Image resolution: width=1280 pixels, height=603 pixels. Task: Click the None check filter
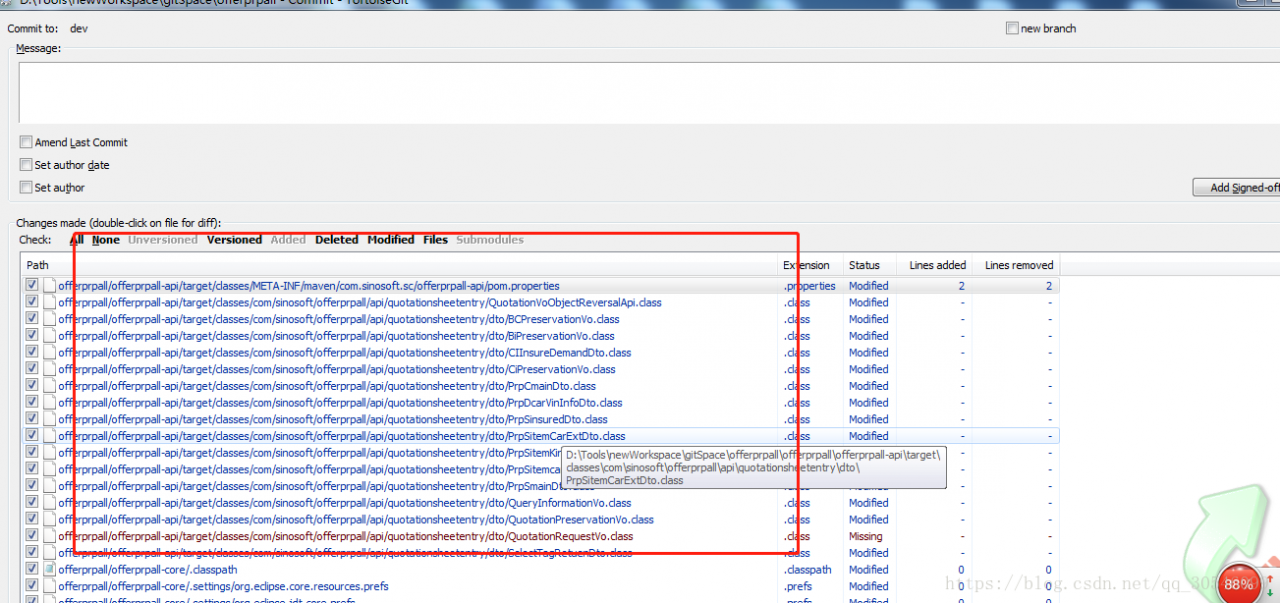[x=106, y=240]
